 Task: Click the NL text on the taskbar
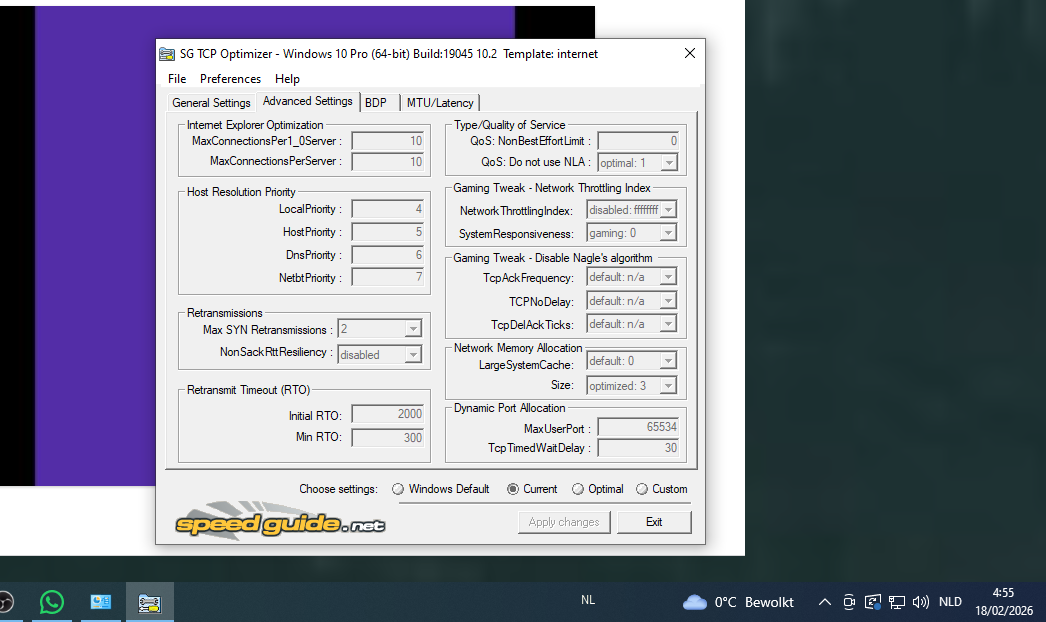588,600
